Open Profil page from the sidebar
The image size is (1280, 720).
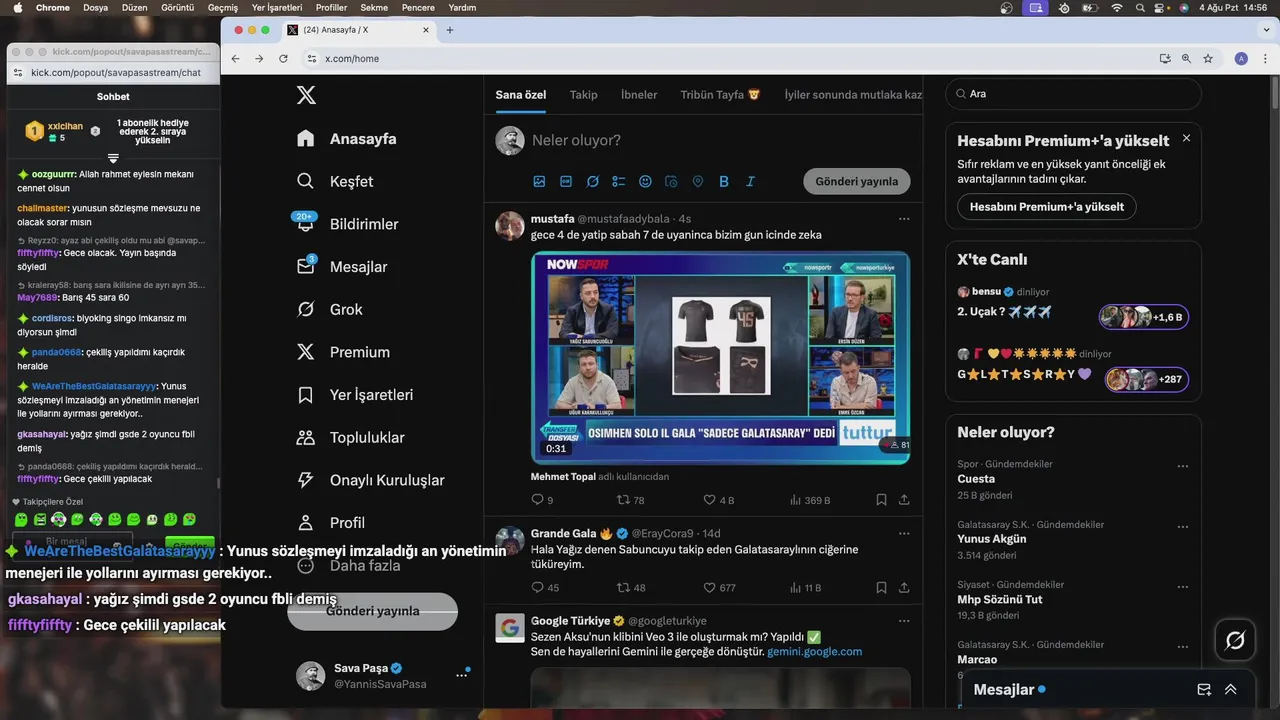coord(331,523)
